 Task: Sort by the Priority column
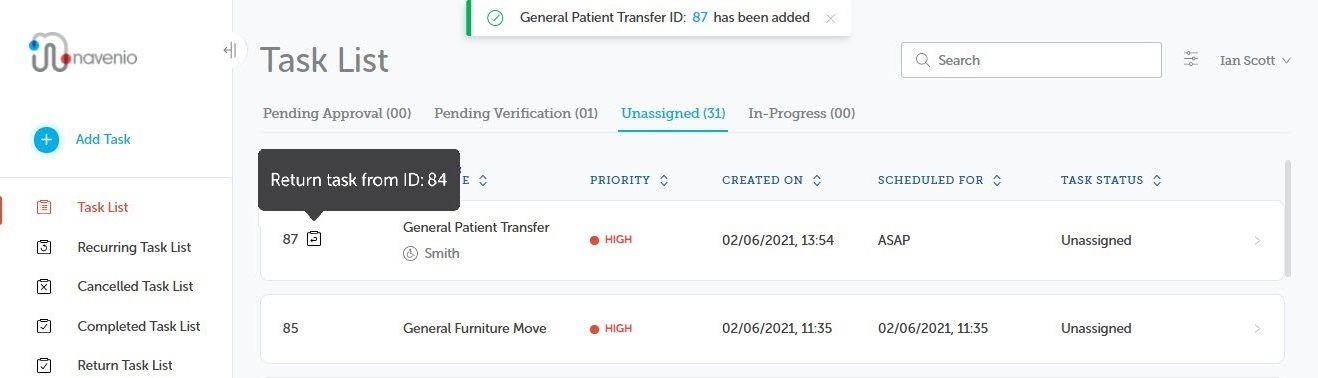pyautogui.click(x=629, y=181)
